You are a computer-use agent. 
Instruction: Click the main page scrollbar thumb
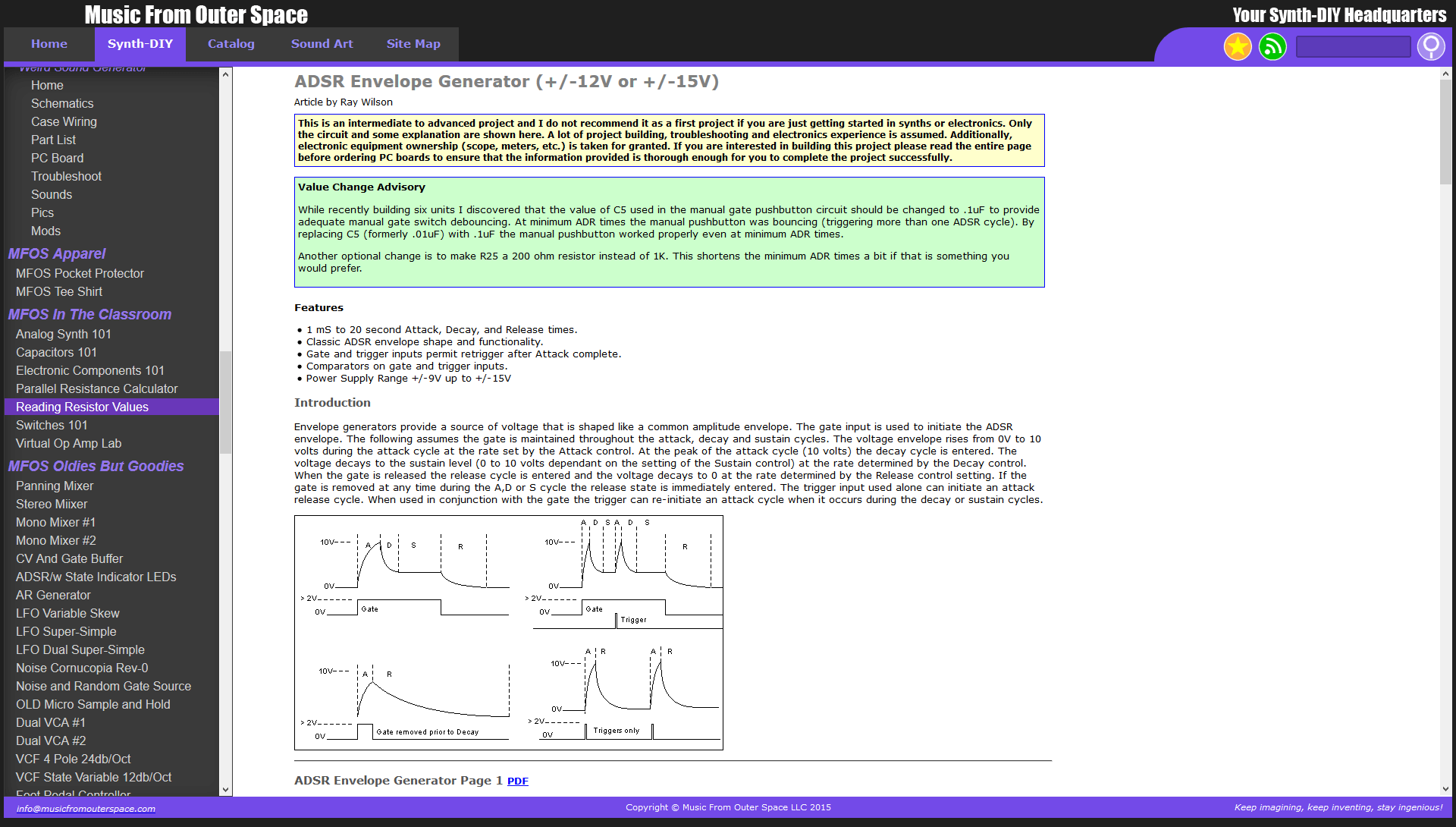1445,132
